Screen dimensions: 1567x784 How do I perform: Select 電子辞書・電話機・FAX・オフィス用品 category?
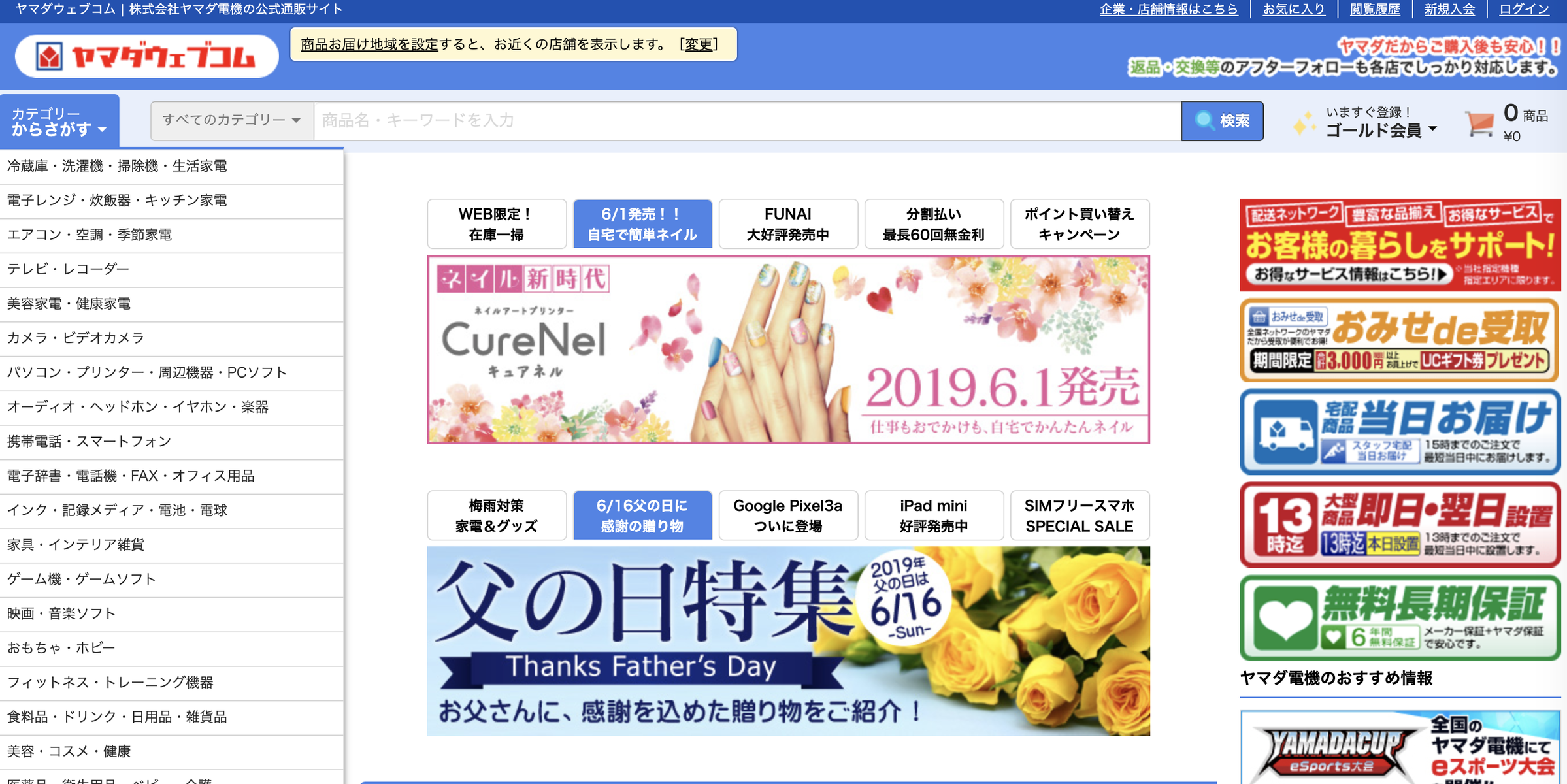coord(171,476)
